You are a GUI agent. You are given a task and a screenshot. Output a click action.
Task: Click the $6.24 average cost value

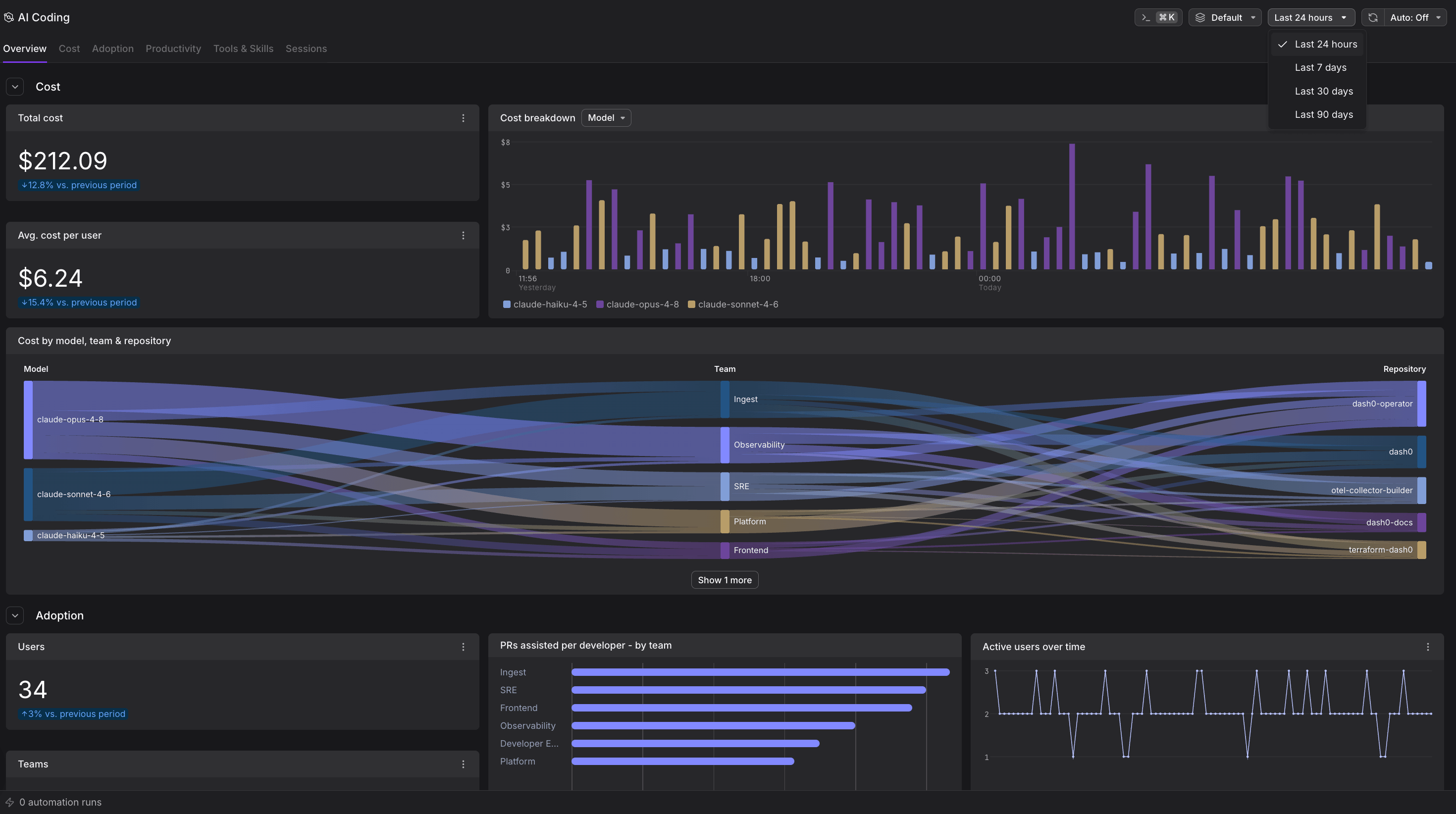[51, 279]
